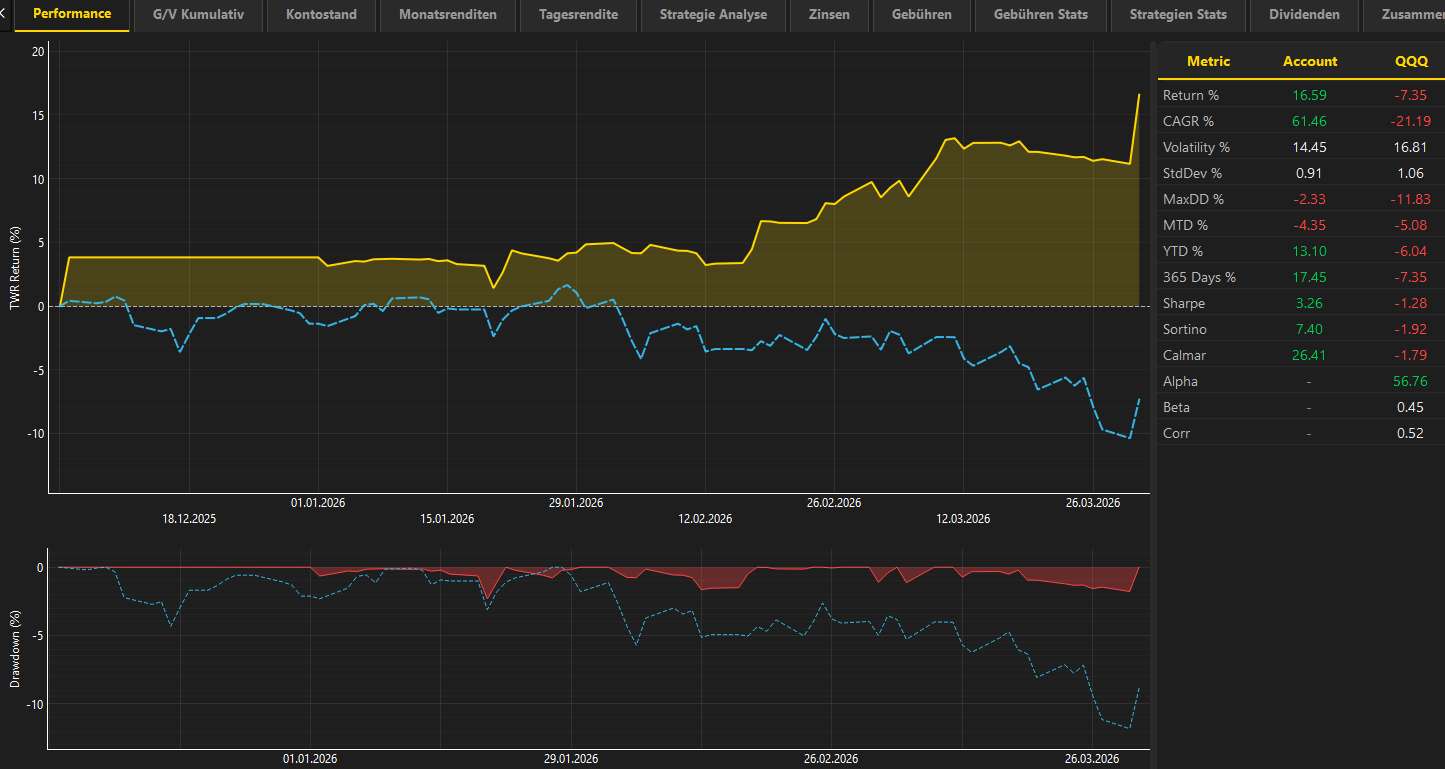Reselect the active Performance tab
Screen dimensions: 1445x769
click(x=71, y=15)
